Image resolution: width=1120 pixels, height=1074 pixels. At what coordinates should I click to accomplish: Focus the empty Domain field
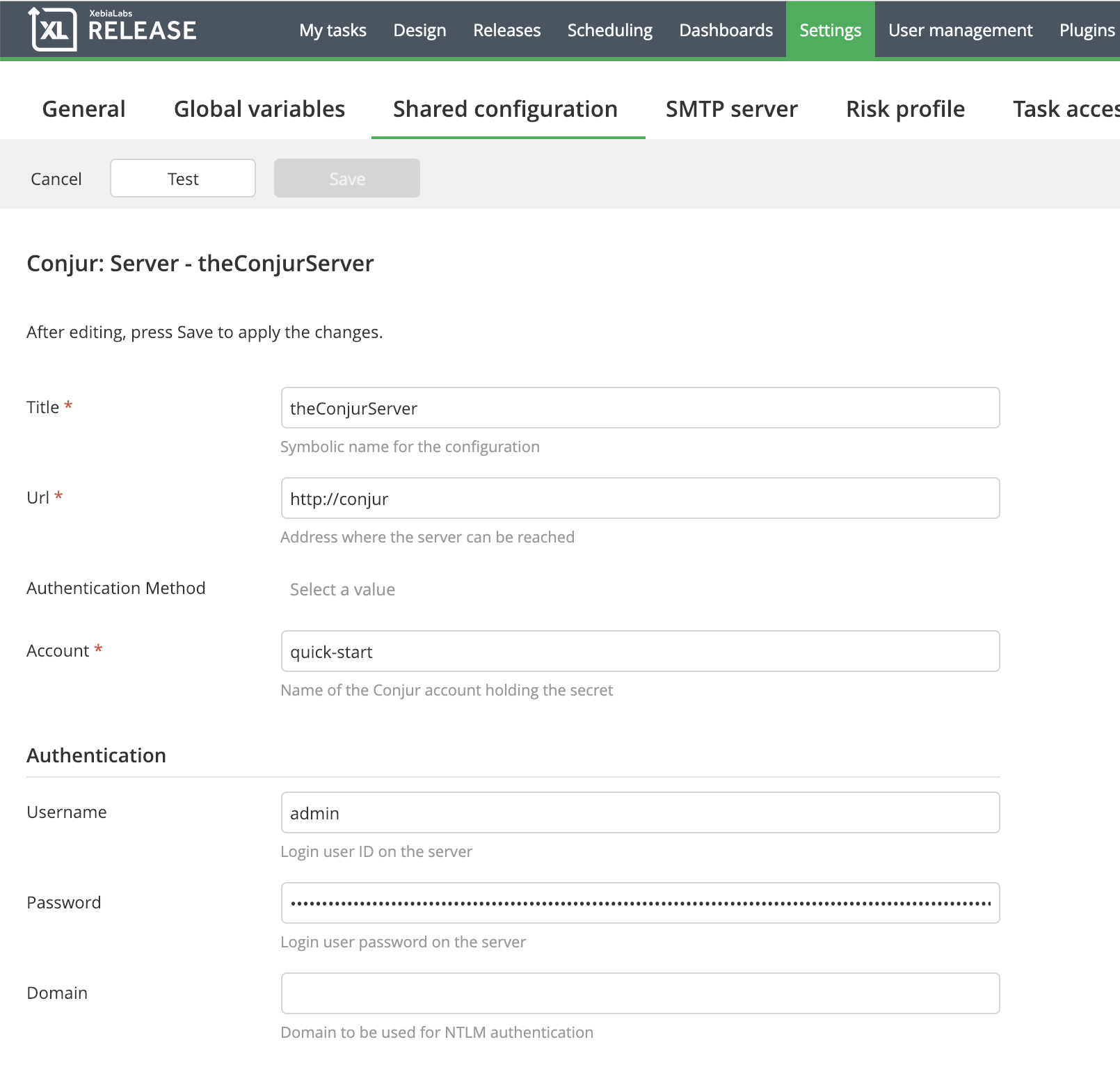click(x=639, y=993)
